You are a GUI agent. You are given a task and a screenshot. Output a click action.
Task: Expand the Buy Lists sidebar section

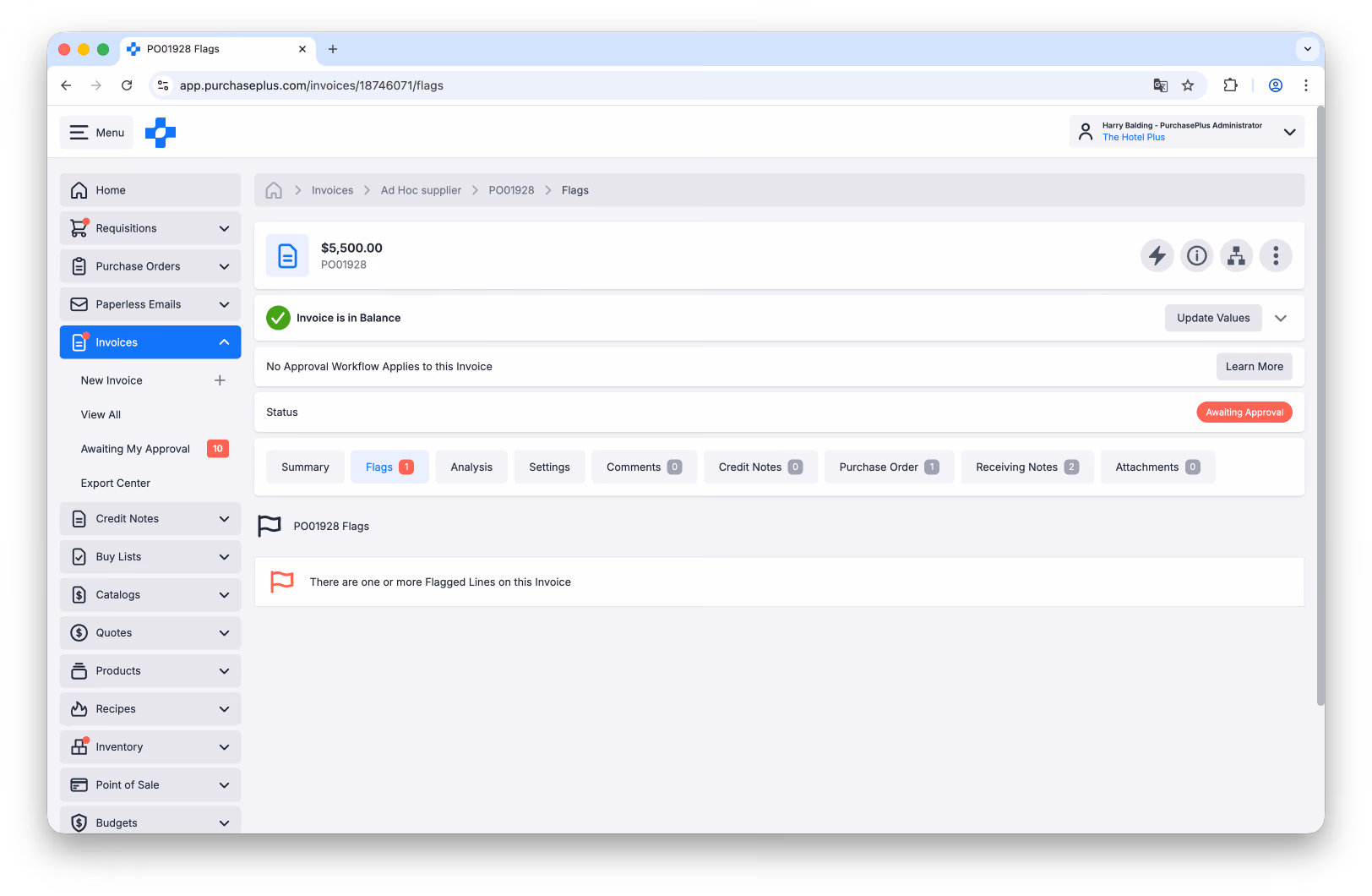pyautogui.click(x=224, y=557)
